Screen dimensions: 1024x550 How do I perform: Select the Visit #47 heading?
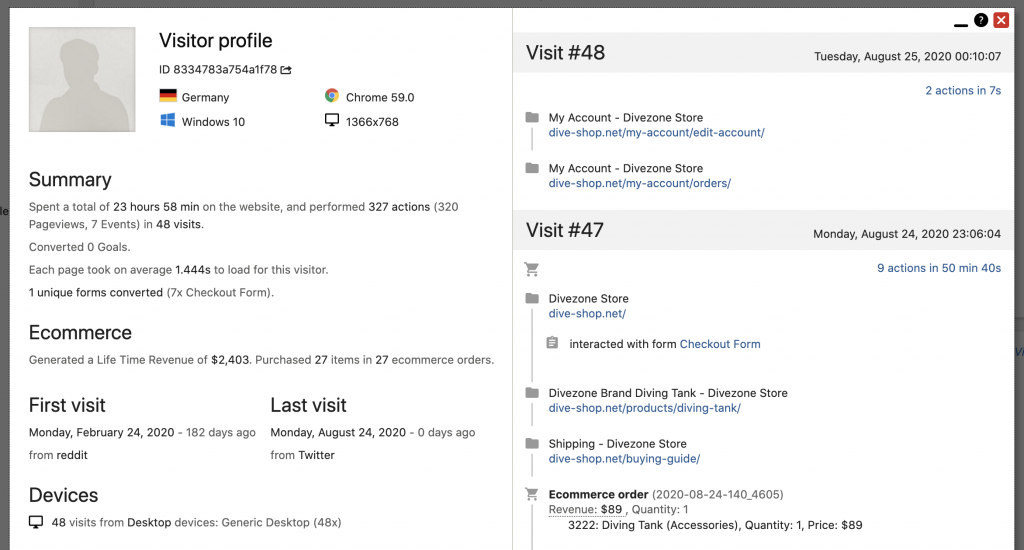click(x=565, y=230)
